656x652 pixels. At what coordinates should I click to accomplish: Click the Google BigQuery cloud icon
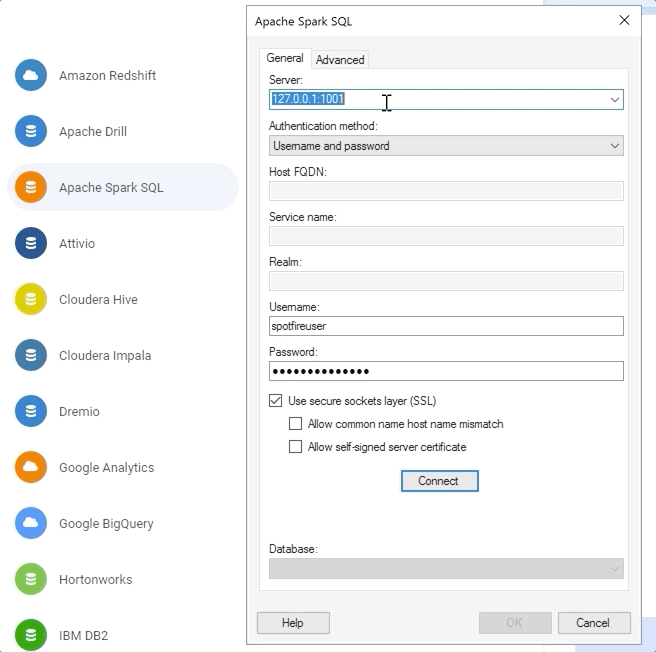coord(31,523)
